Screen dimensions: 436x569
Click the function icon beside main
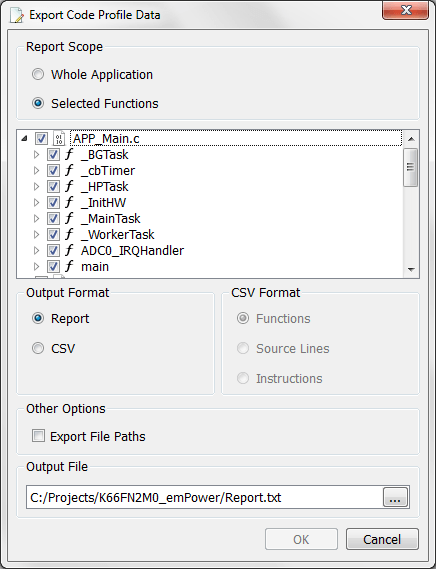pyautogui.click(x=69, y=266)
